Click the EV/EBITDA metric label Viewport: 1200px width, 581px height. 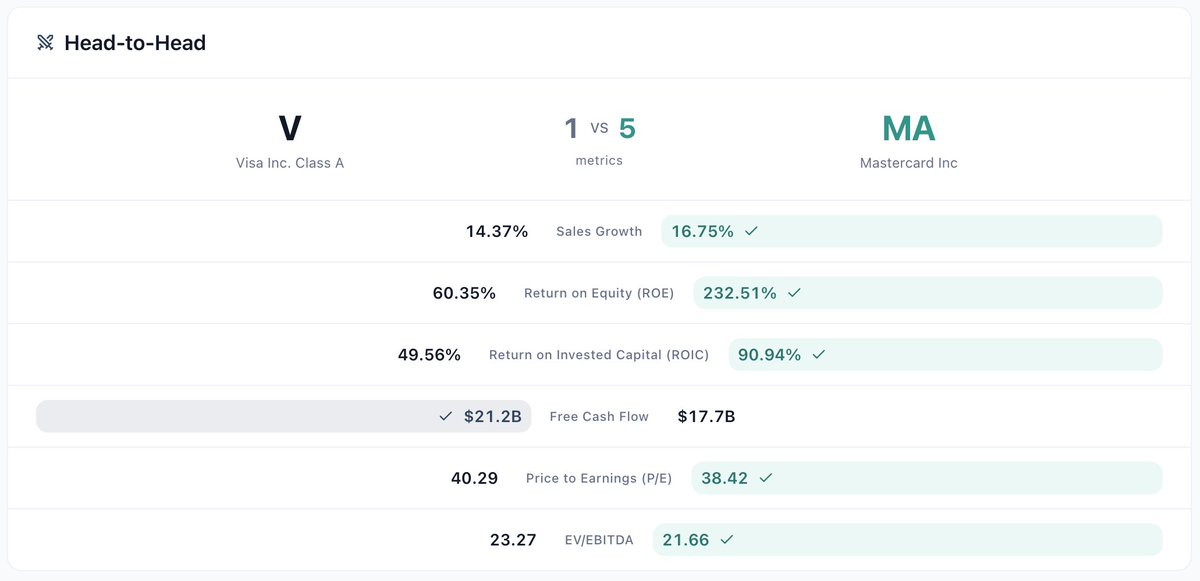599,540
